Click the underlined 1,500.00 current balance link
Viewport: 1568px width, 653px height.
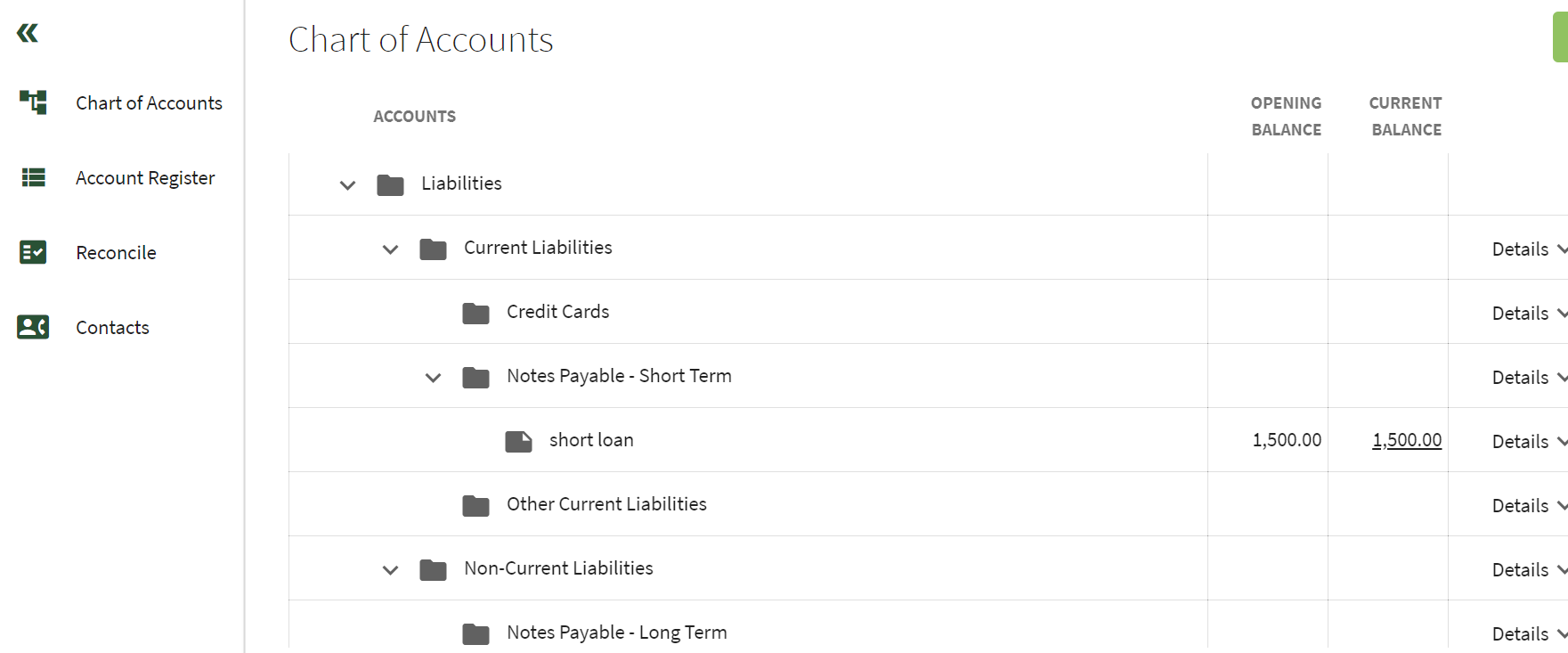pos(1406,439)
